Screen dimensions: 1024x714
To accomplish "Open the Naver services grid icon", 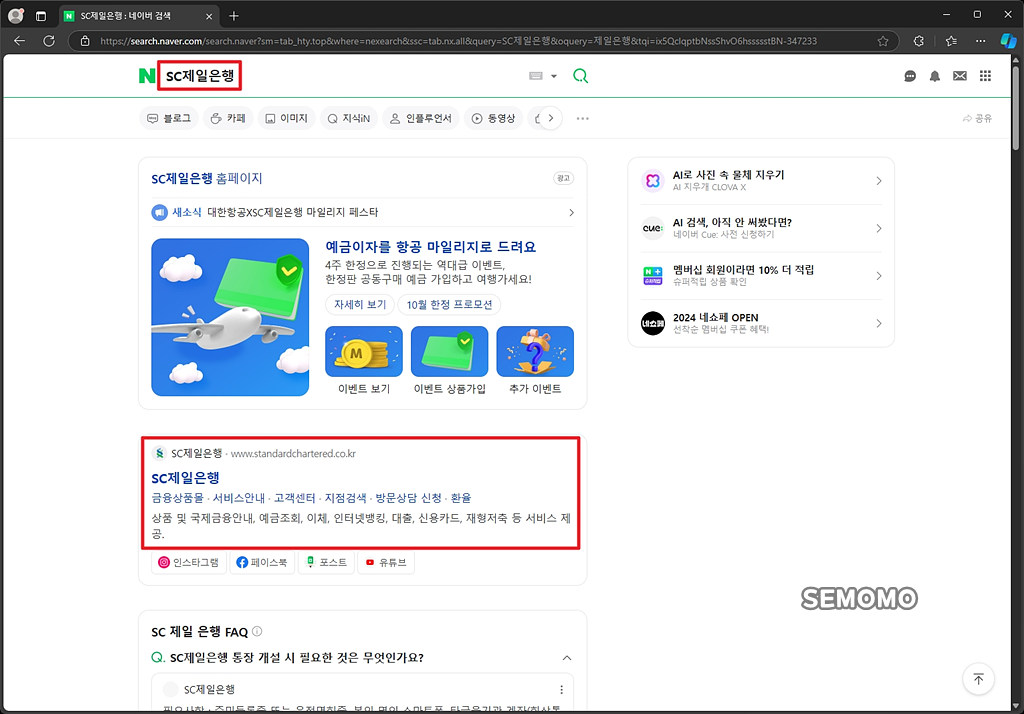I will 985,76.
